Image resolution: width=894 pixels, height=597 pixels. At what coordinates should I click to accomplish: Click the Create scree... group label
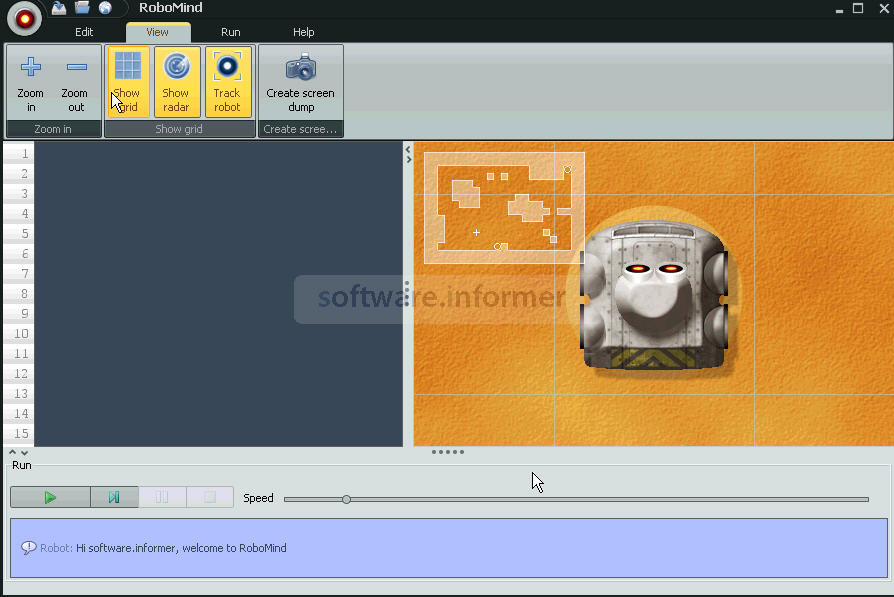pyautogui.click(x=300, y=129)
